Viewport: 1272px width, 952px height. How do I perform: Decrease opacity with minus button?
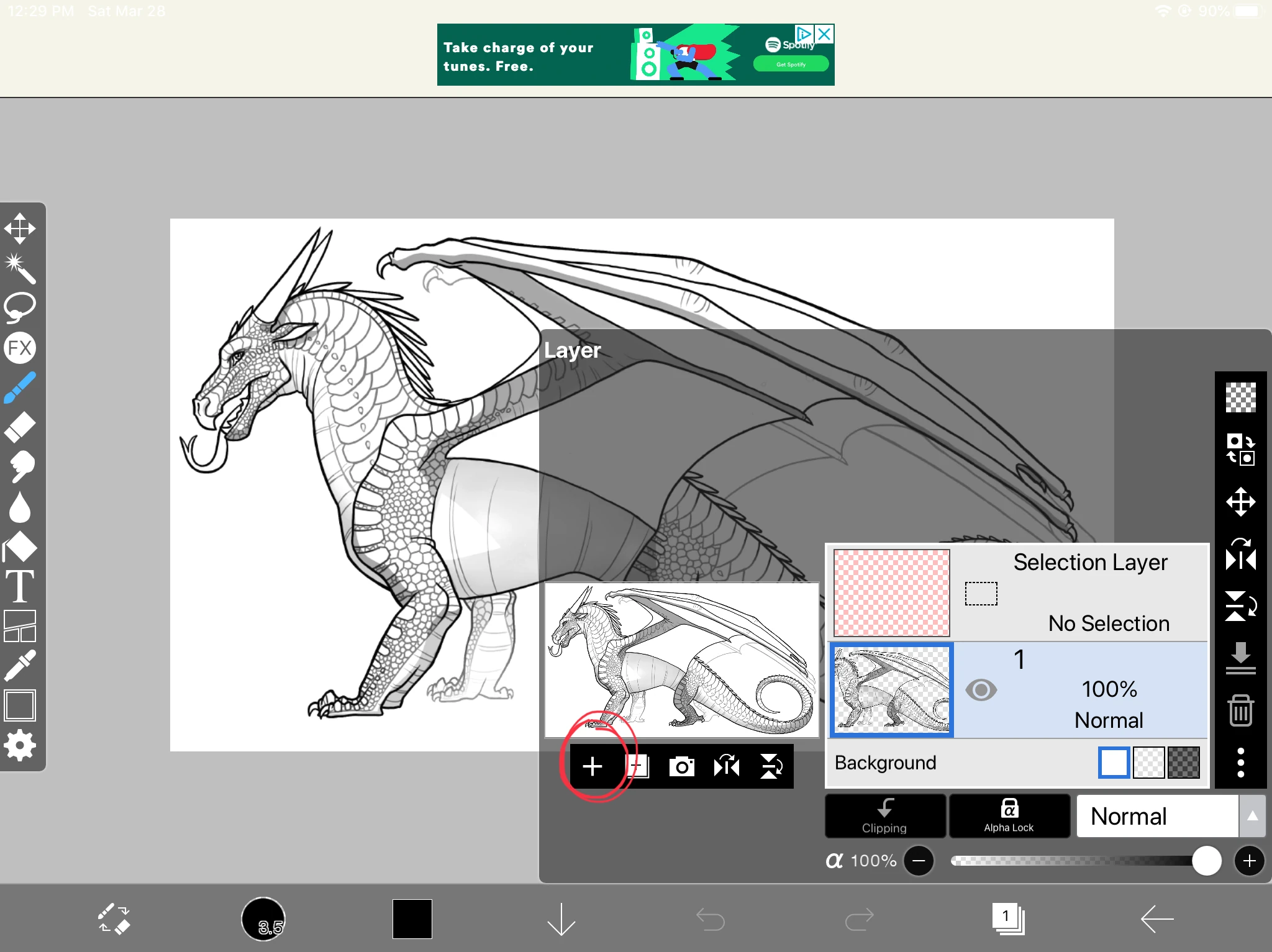click(x=919, y=861)
